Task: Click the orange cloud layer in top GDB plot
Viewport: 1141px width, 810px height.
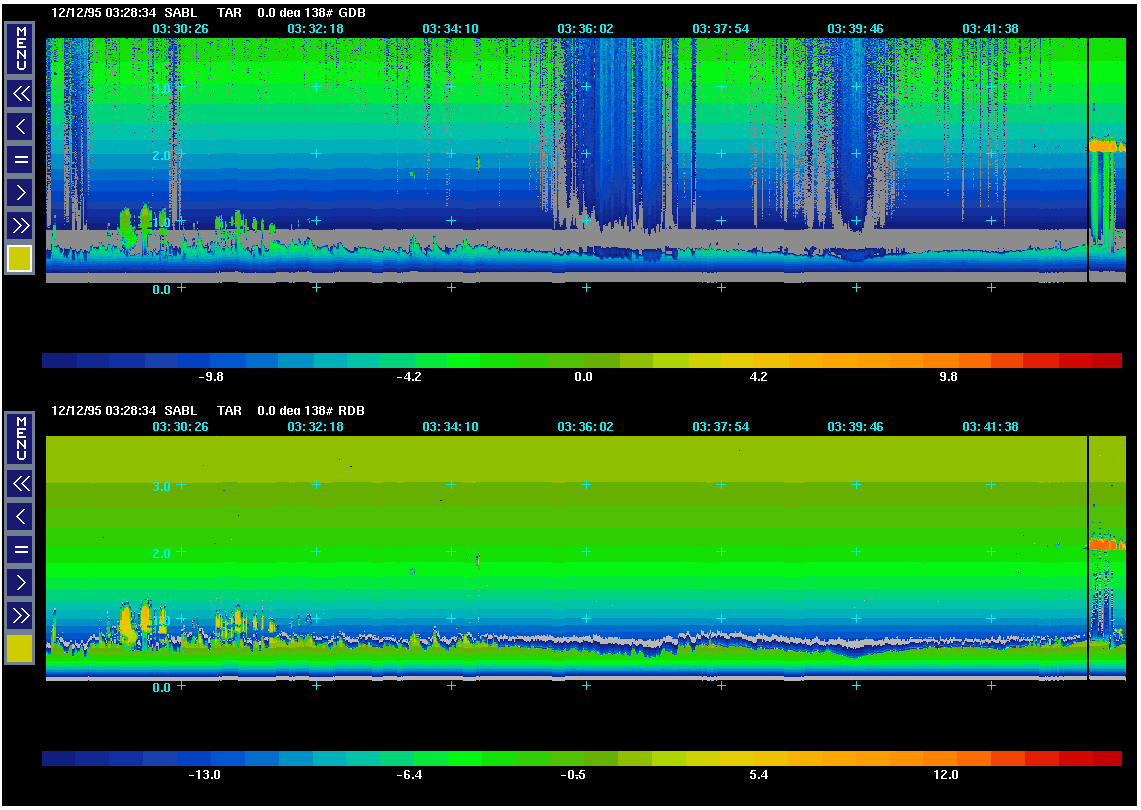Action: pyautogui.click(x=1106, y=145)
